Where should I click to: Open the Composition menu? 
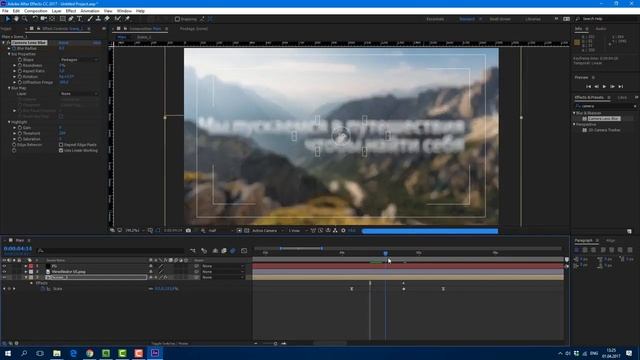36,11
